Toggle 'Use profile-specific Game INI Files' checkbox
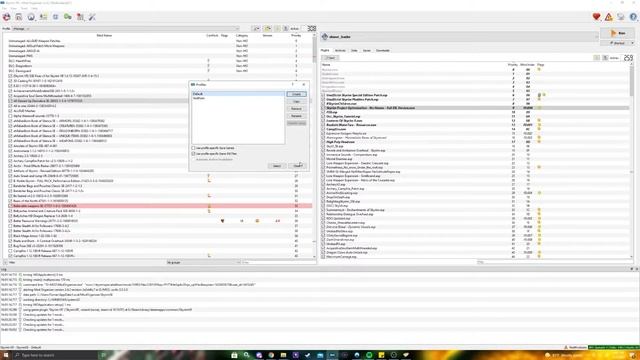The height and width of the screenshot is (360, 640). pos(193,154)
